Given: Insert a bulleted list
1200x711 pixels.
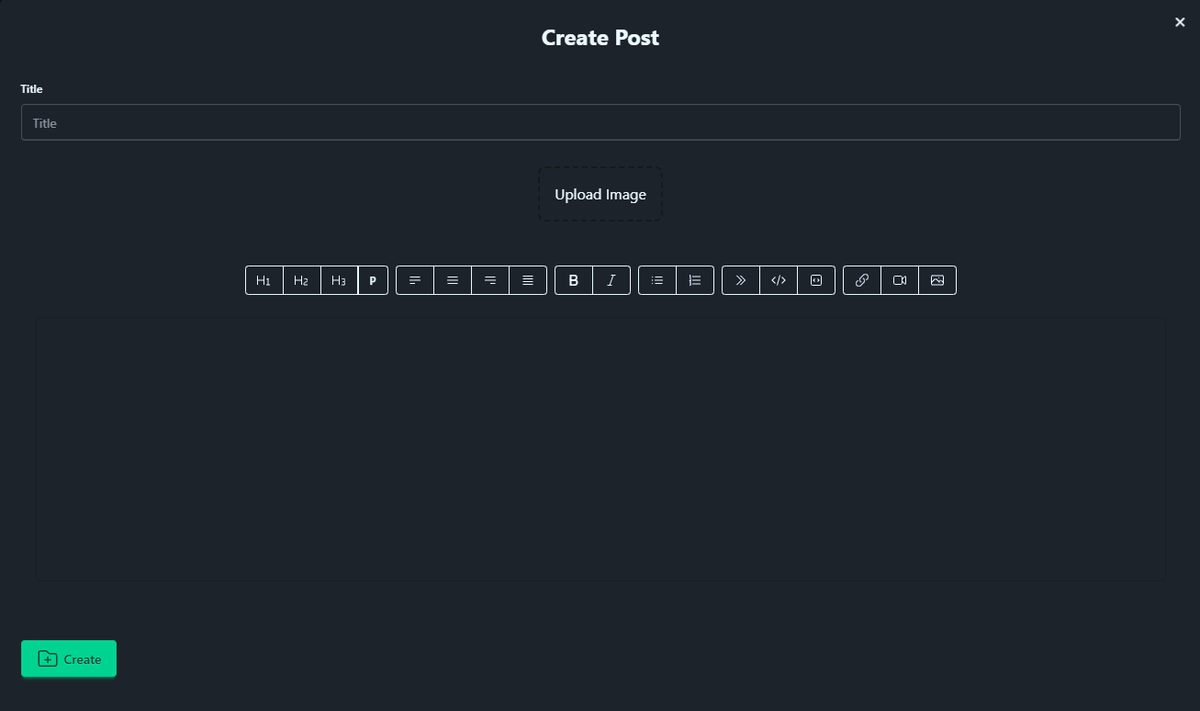Looking at the screenshot, I should tap(657, 280).
